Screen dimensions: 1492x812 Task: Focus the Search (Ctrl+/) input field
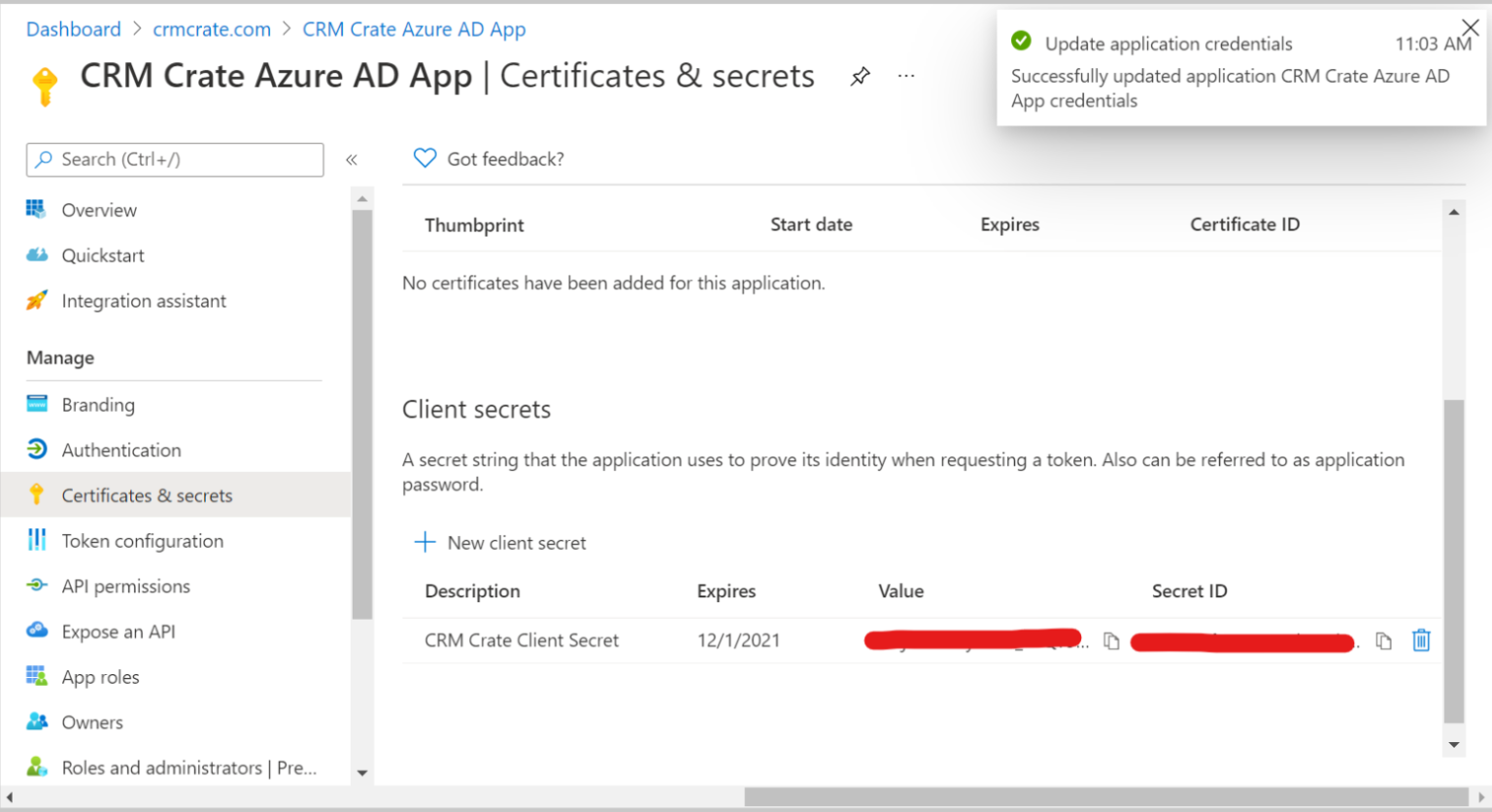(175, 159)
